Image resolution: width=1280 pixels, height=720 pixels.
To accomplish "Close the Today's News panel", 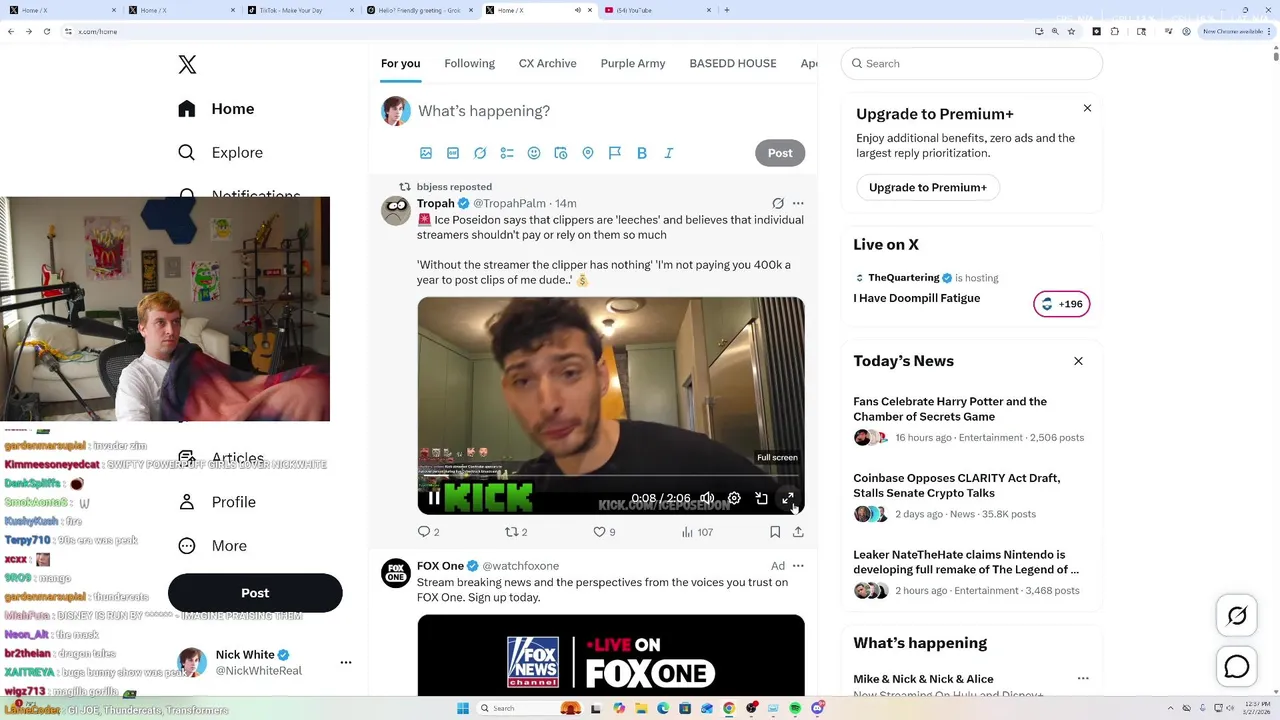I will click(1078, 361).
